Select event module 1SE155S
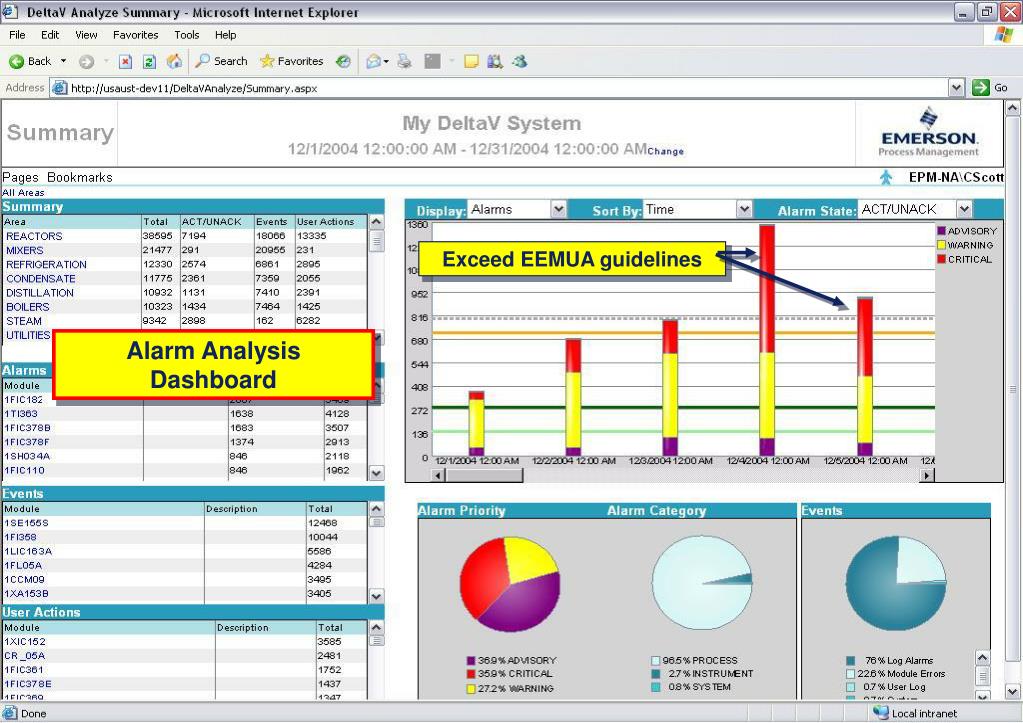The height and width of the screenshot is (723, 1023). 26,523
